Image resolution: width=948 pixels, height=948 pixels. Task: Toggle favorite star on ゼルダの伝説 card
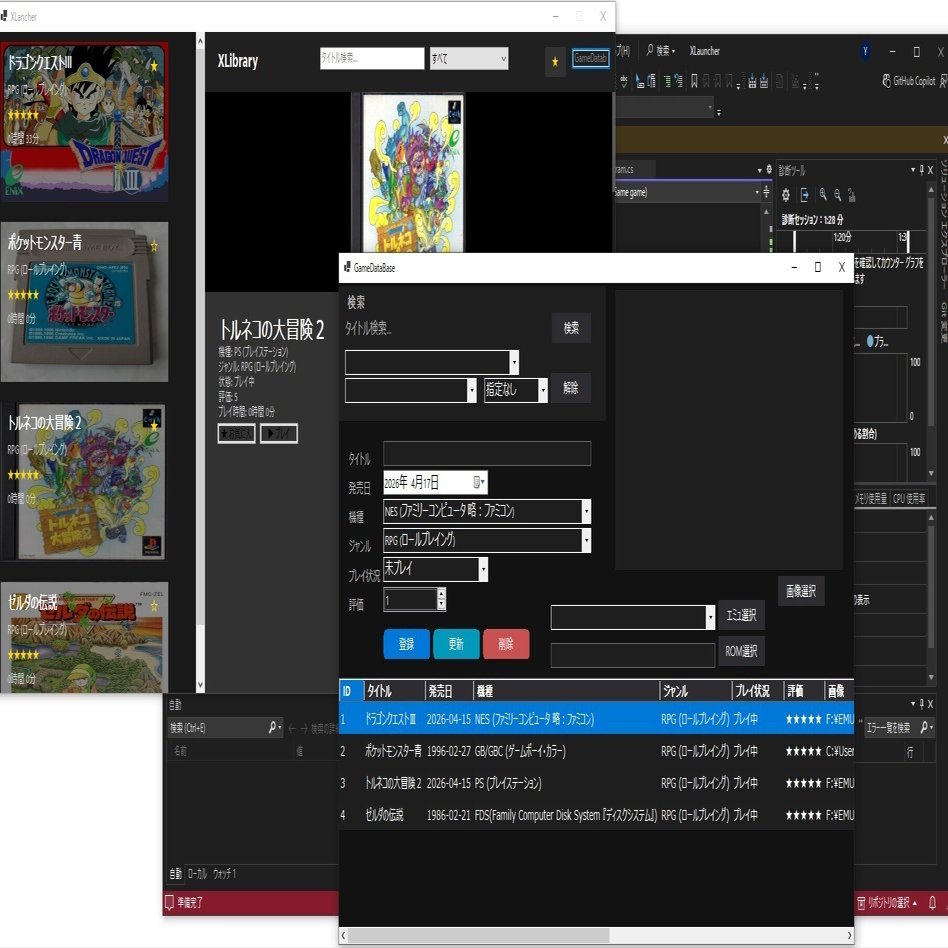[154, 605]
